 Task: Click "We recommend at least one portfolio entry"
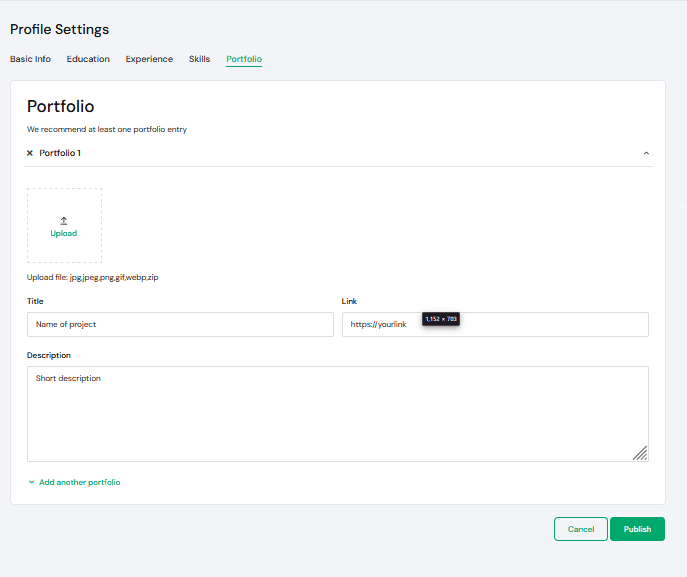coord(107,129)
